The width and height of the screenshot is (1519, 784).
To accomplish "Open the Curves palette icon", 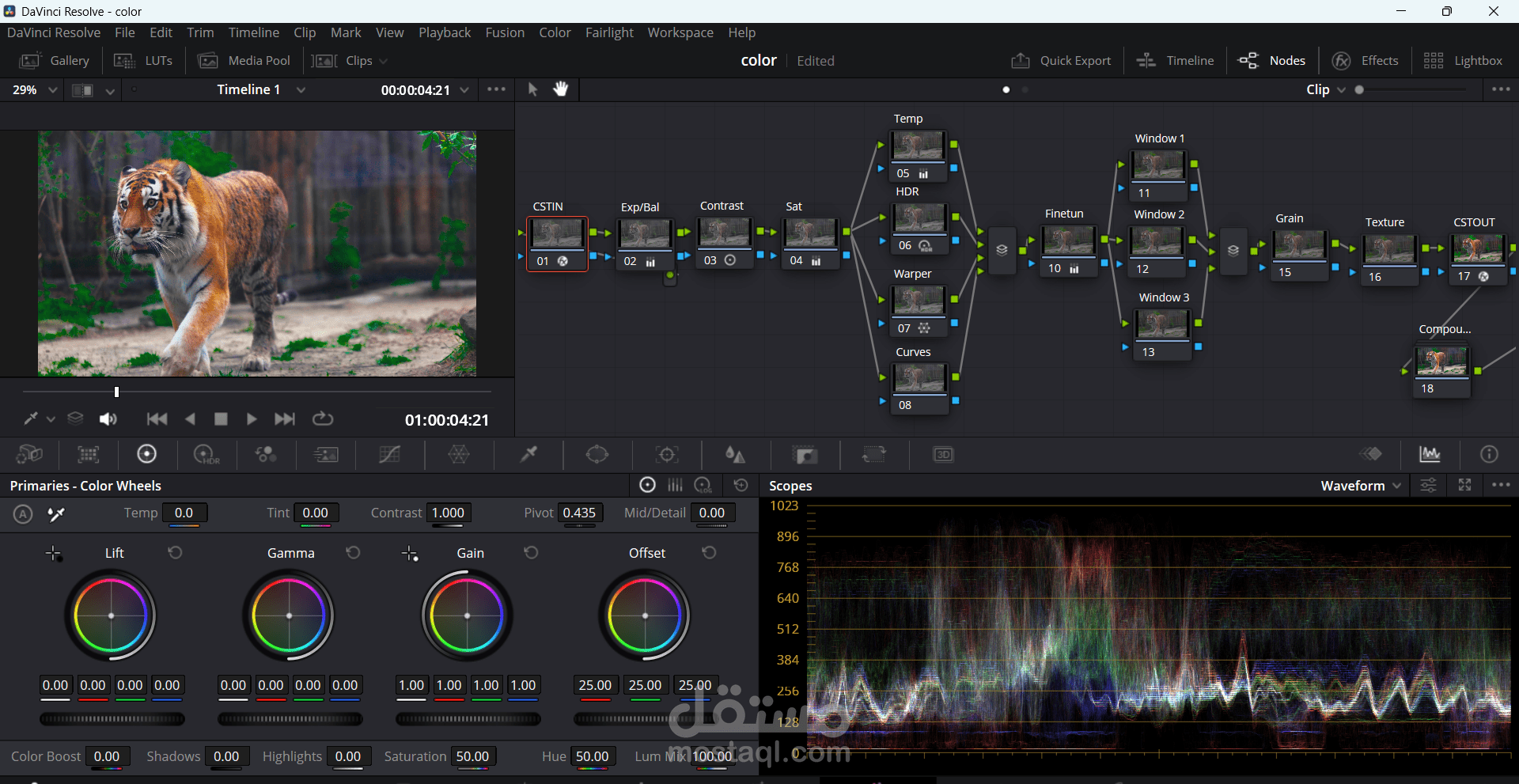I will pyautogui.click(x=389, y=455).
